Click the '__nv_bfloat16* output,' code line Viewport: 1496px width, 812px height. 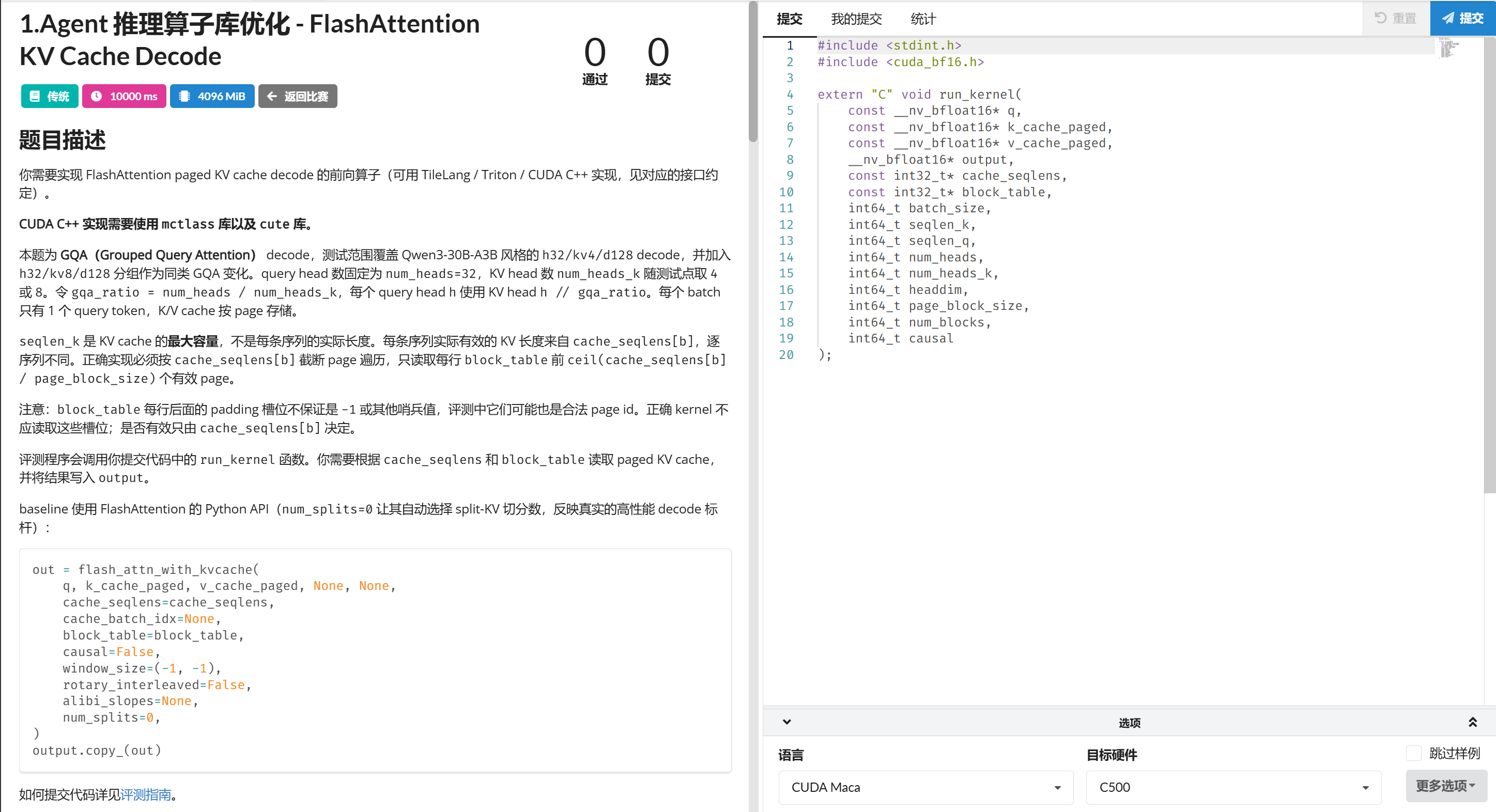[930, 159]
